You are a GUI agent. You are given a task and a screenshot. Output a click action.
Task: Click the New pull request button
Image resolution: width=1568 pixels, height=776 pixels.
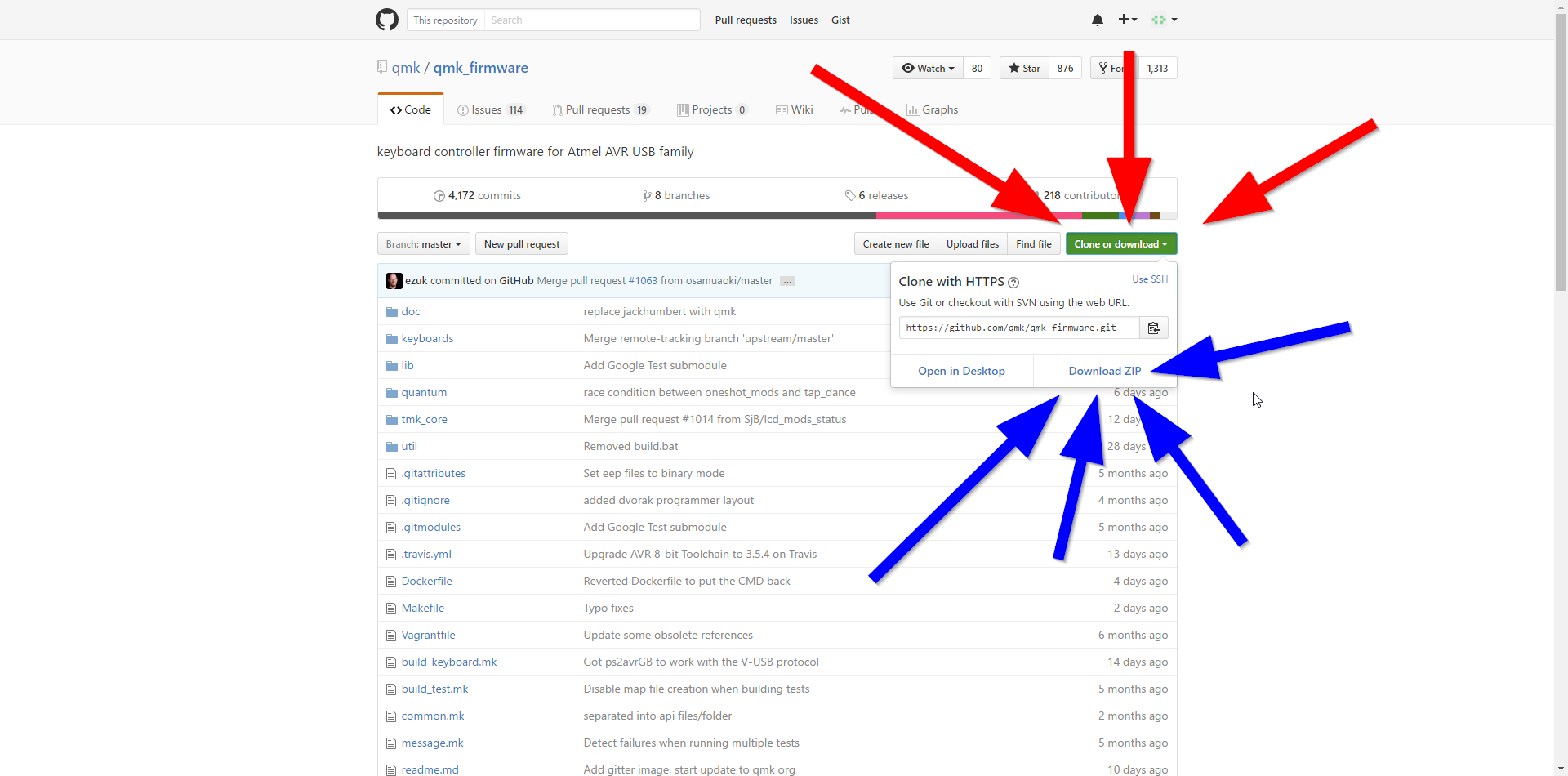point(522,244)
